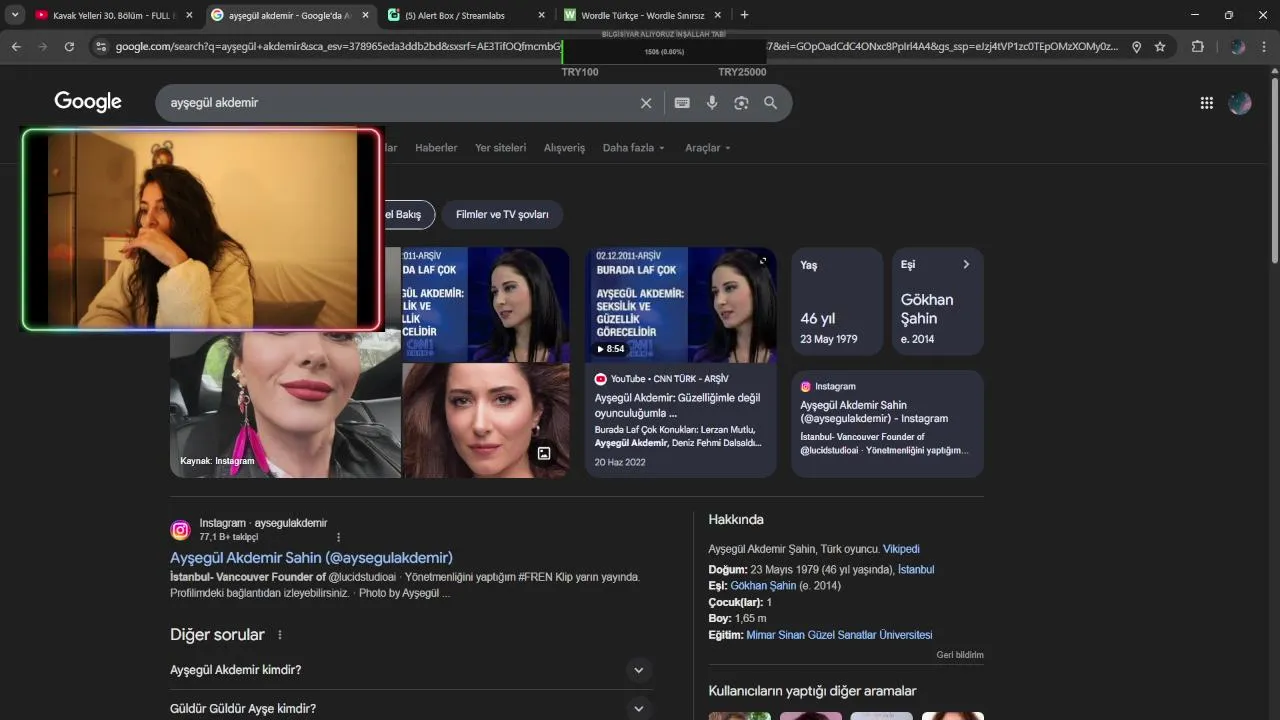Click into the Google search input field
This screenshot has height=720, width=1280.
(x=400, y=103)
